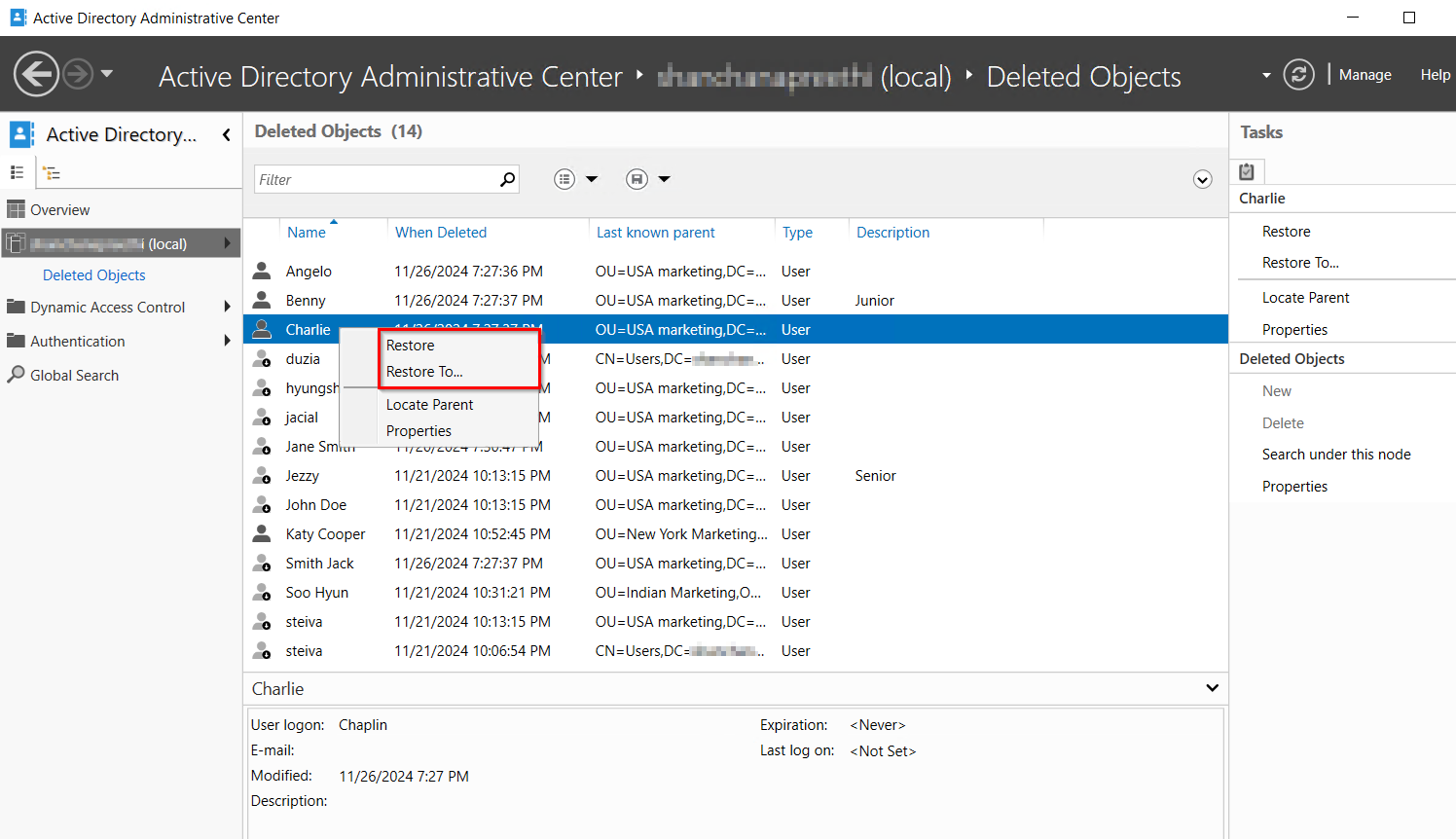This screenshot has height=839, width=1456.
Task: Open Deleted Objects from the navigation sidebar
Action: [93, 274]
